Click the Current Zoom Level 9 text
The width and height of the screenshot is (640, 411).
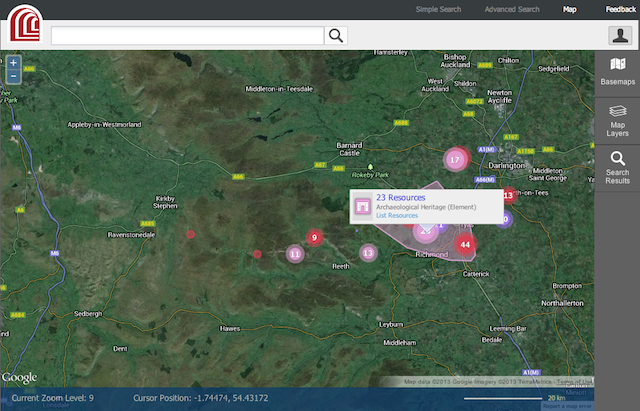(x=52, y=398)
